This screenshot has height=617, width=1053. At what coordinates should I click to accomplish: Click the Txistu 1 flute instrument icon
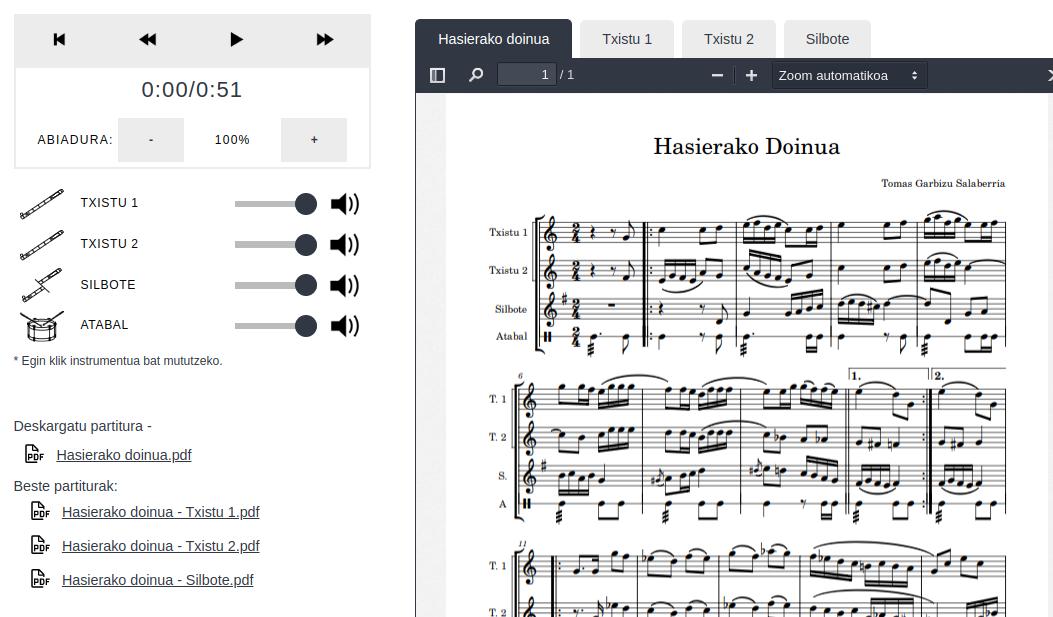point(42,204)
